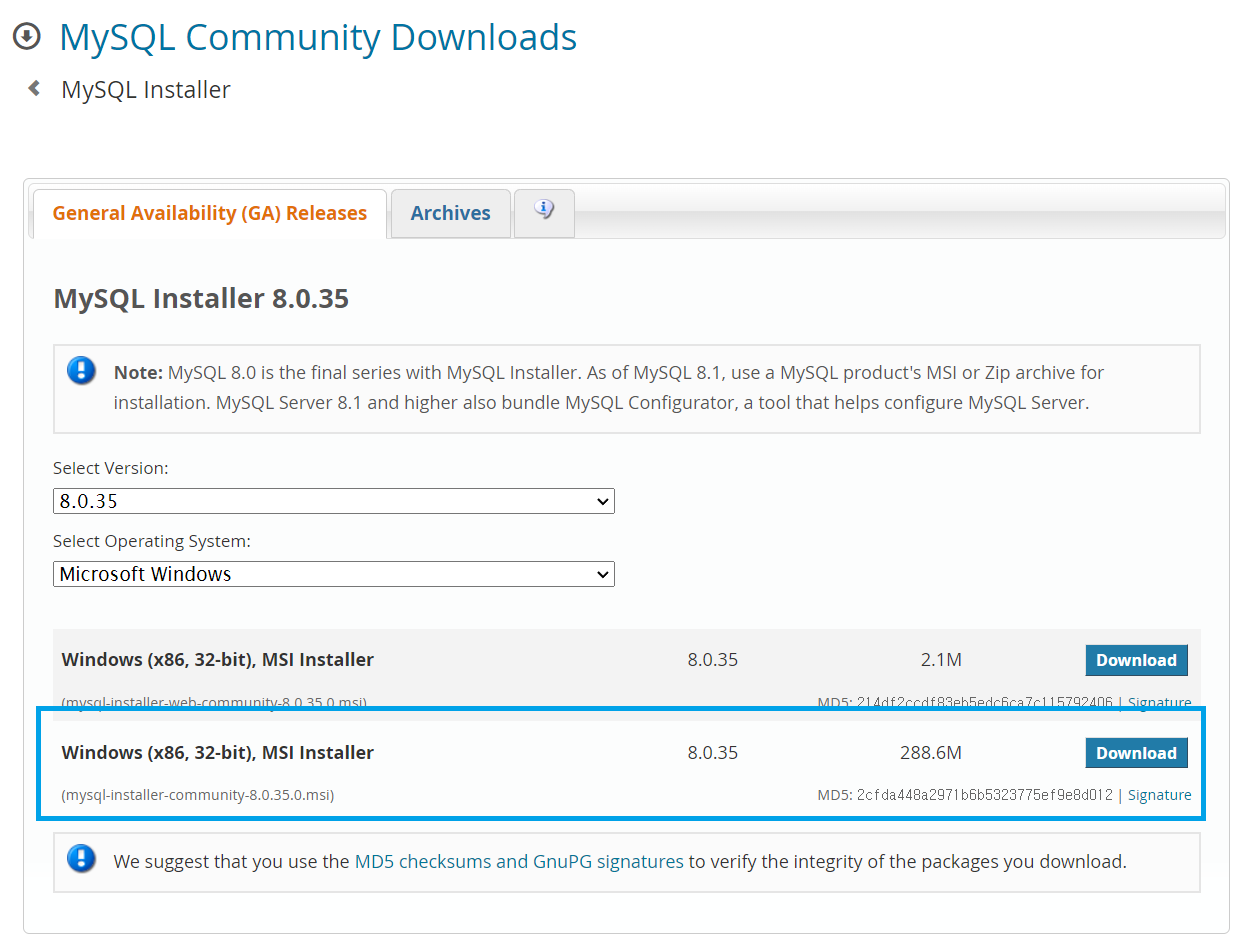Viewport: 1250px width, 950px height.
Task: Download the 288.6M MSI installer
Action: 1136,753
